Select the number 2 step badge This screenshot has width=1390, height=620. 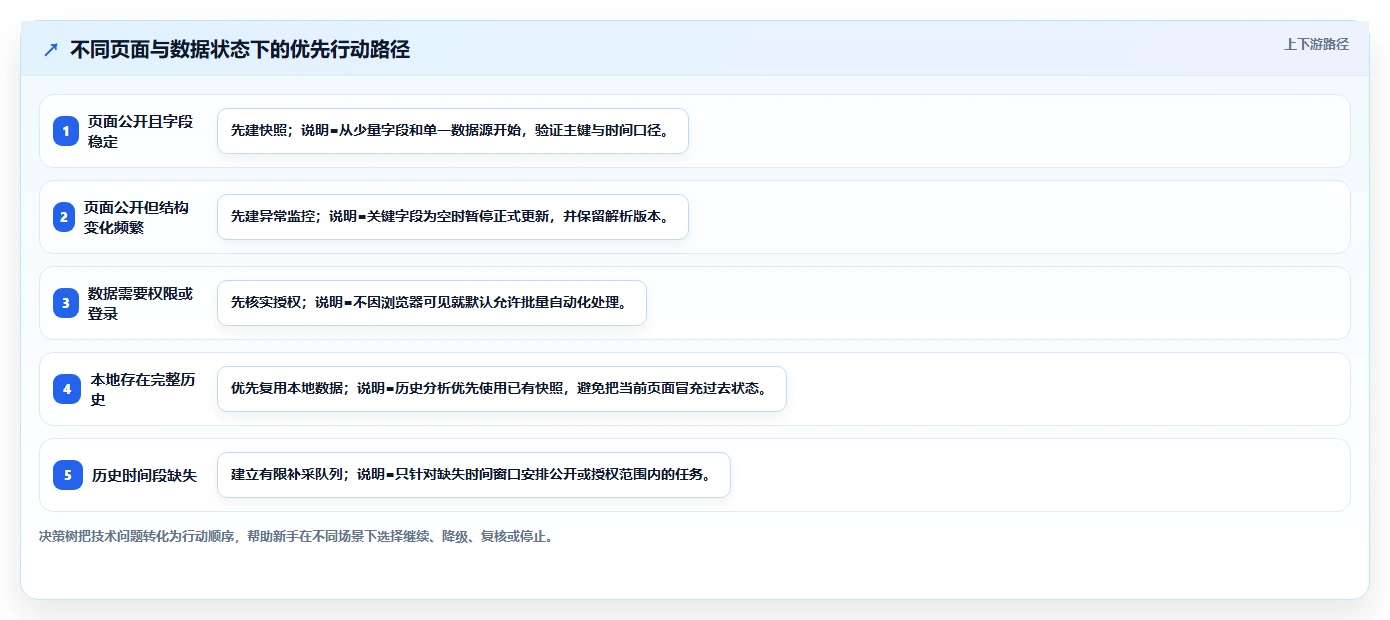coord(64,217)
